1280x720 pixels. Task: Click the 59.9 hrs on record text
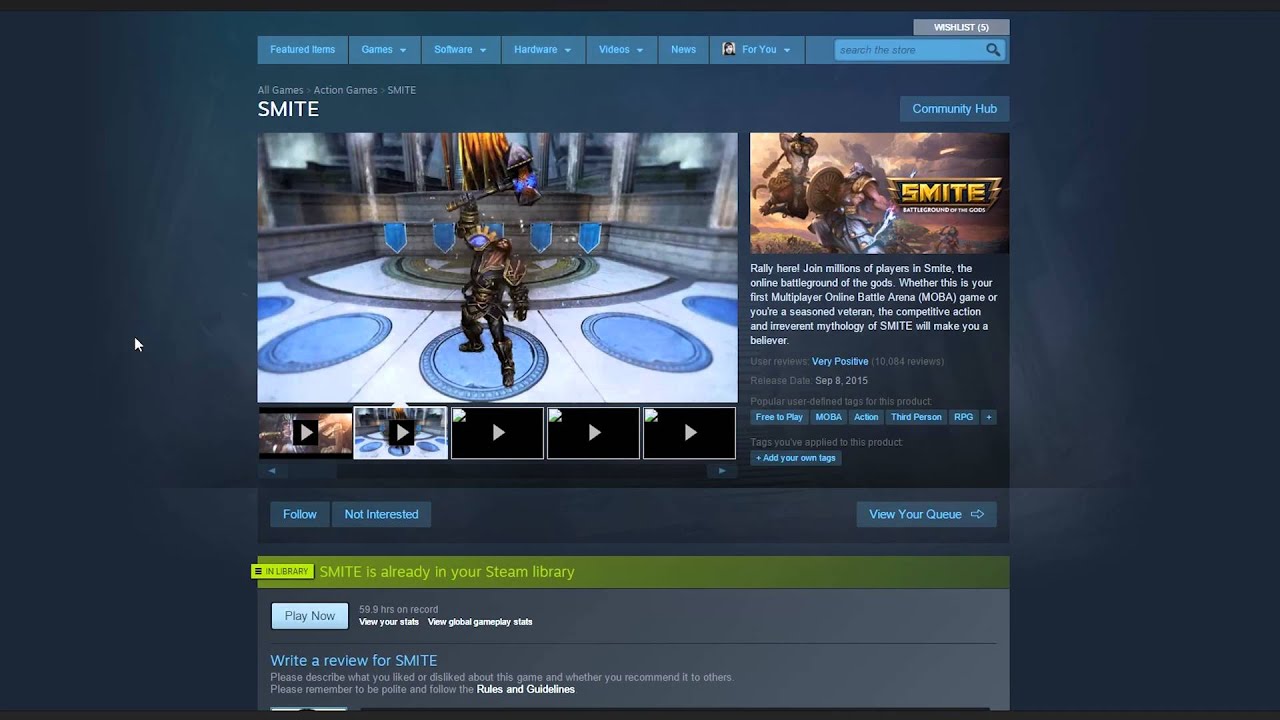tap(398, 609)
